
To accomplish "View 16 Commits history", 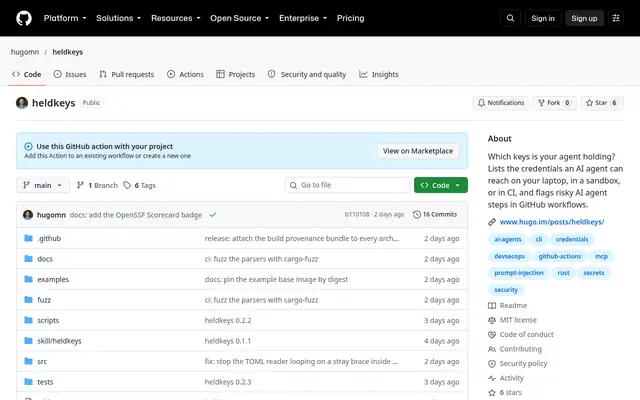I will click(x=435, y=215).
